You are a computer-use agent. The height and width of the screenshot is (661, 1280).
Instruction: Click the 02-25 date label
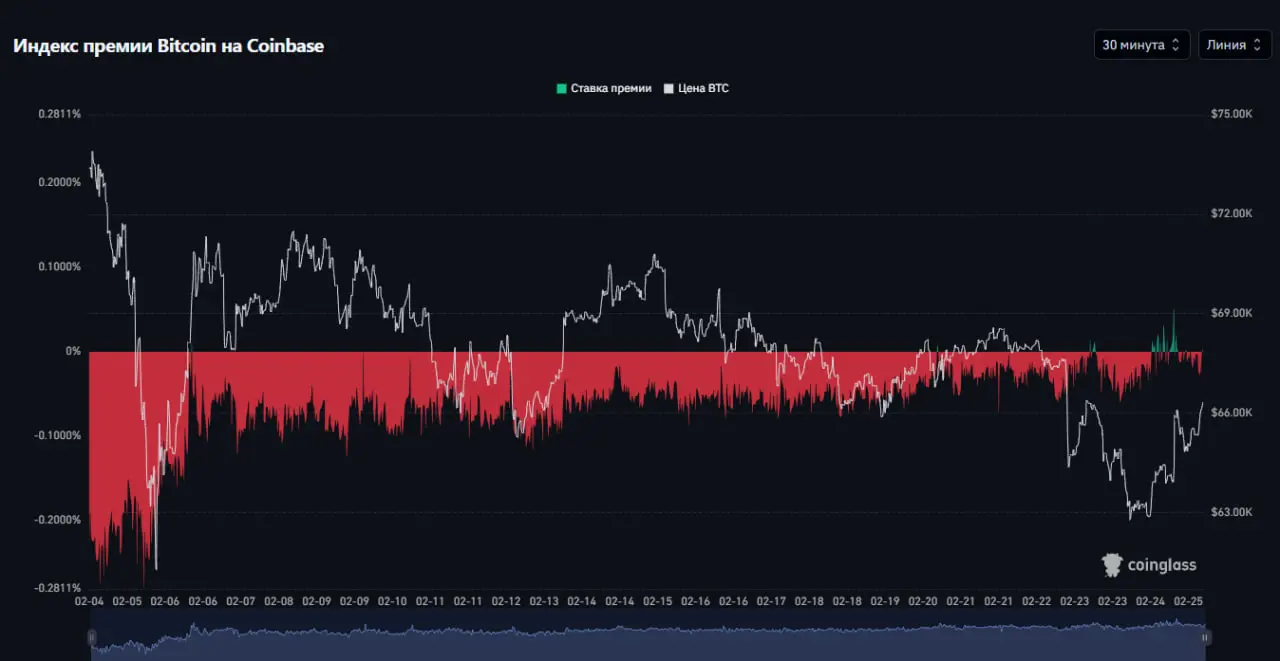click(1188, 602)
